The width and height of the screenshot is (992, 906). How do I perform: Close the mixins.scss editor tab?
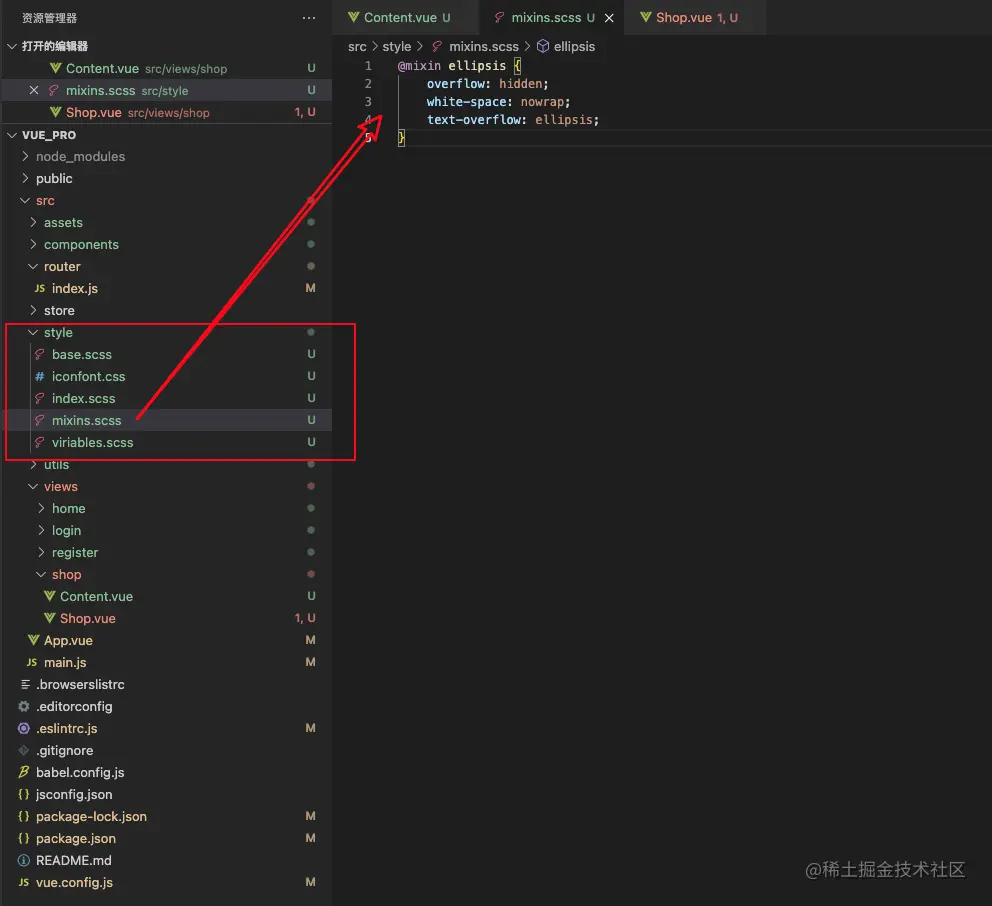[609, 18]
